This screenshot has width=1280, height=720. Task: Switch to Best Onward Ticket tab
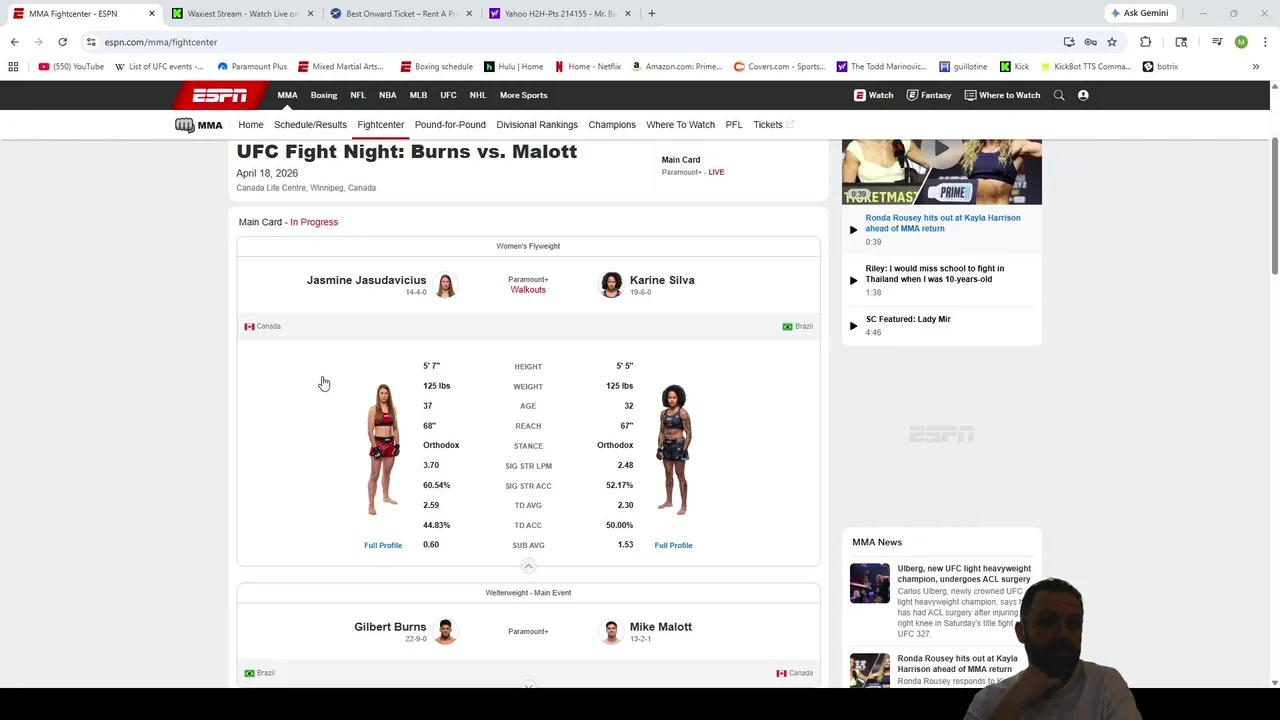click(401, 13)
